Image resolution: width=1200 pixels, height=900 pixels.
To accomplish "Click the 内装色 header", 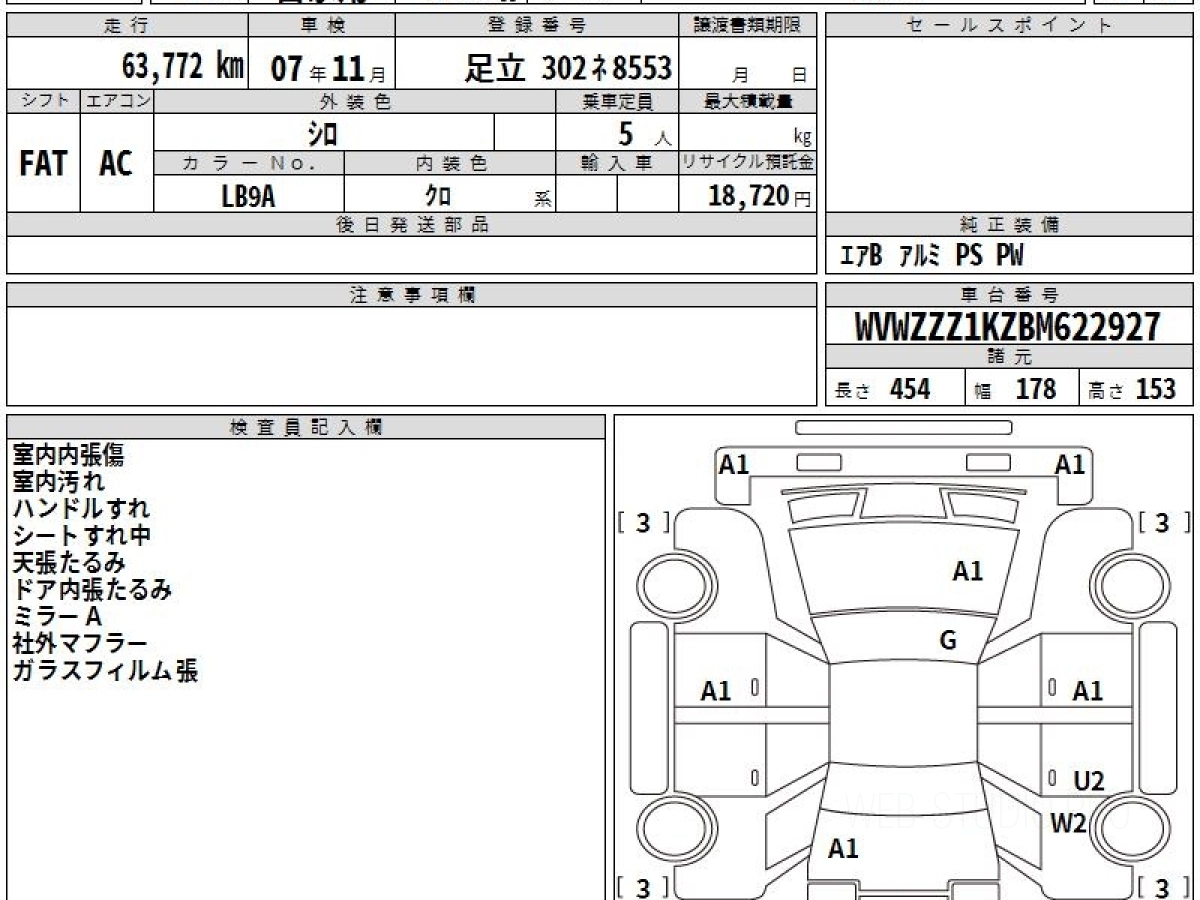I will tap(450, 163).
